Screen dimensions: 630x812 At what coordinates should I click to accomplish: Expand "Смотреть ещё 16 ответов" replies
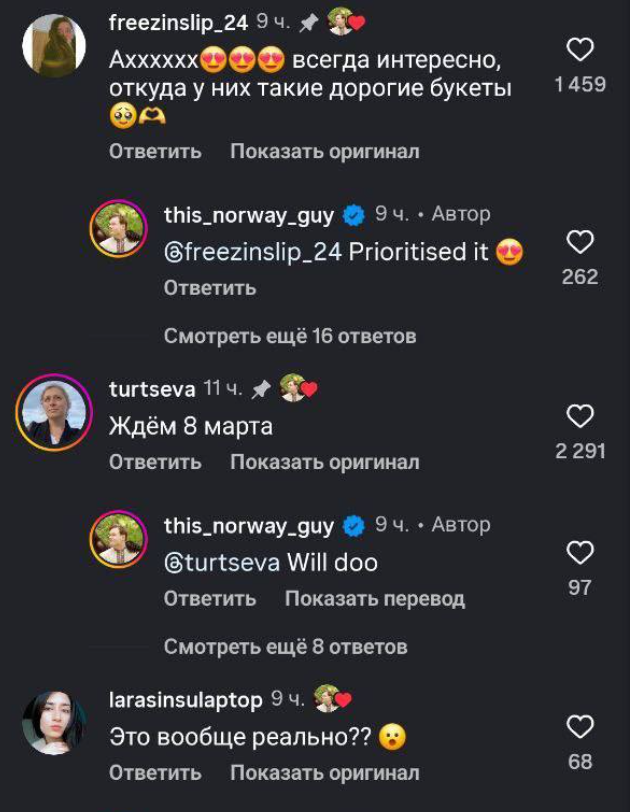(x=289, y=336)
